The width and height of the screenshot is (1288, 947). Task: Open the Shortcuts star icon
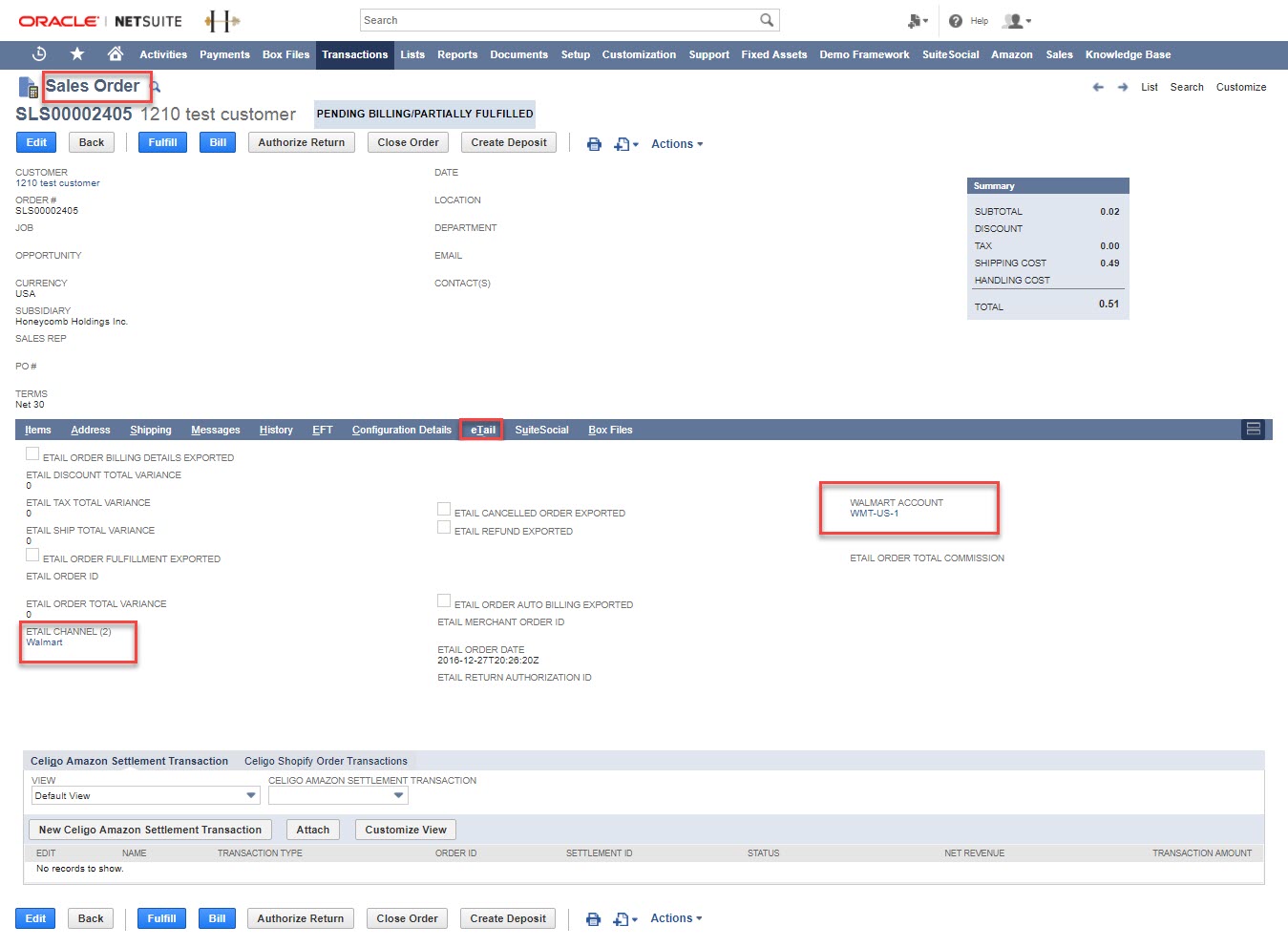click(77, 54)
